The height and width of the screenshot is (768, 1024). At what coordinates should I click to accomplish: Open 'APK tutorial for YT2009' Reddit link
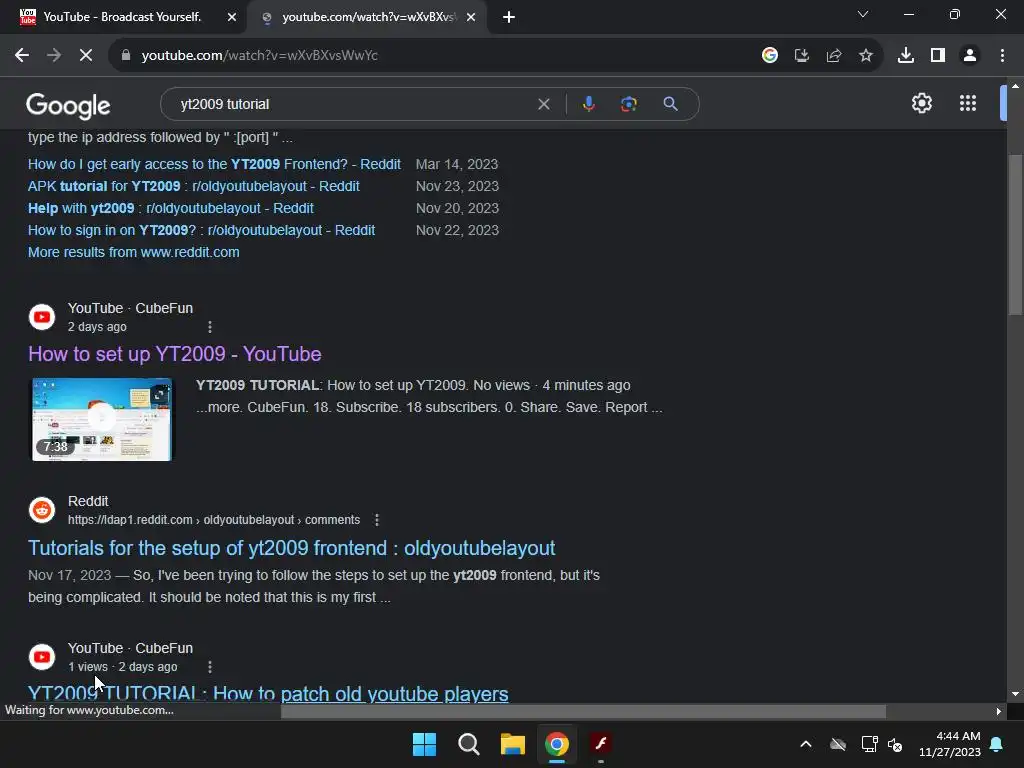(193, 186)
